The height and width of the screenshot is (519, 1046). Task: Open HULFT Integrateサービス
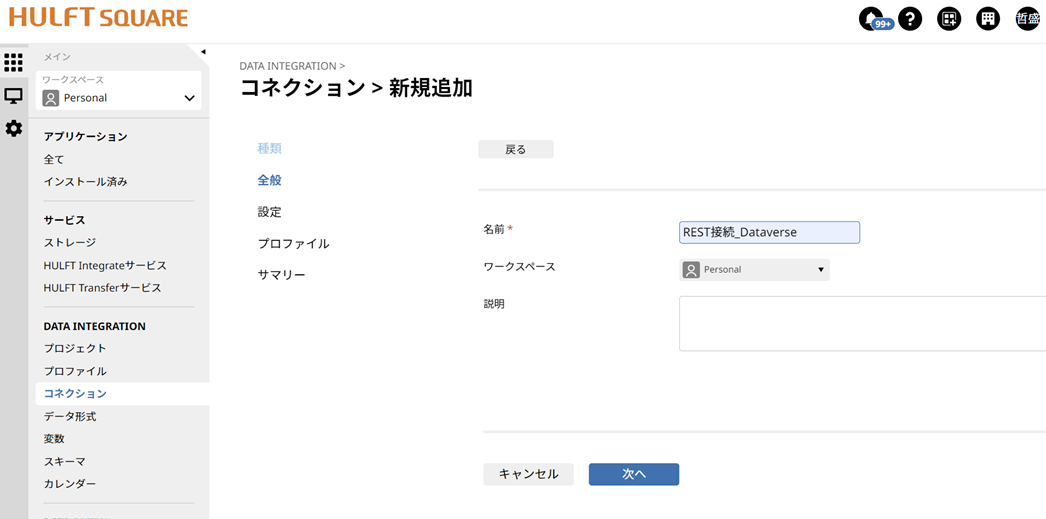[x=105, y=266]
